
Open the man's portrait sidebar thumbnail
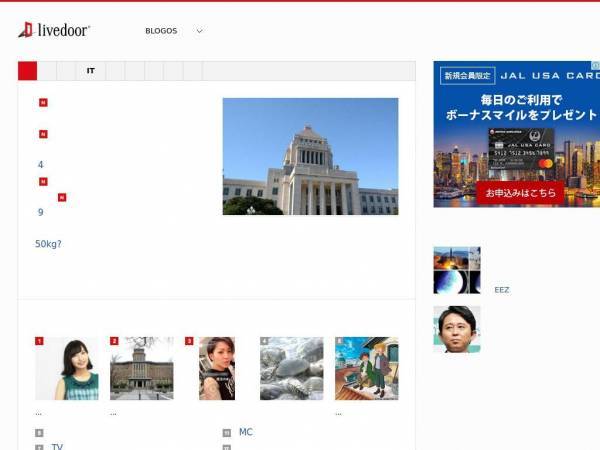coord(457,329)
